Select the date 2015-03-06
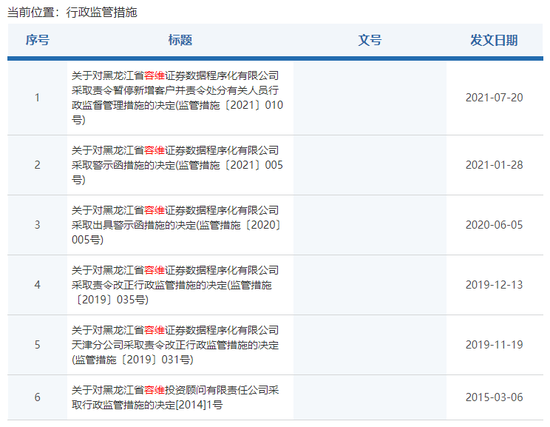The width and height of the screenshot is (550, 427). coord(494,398)
